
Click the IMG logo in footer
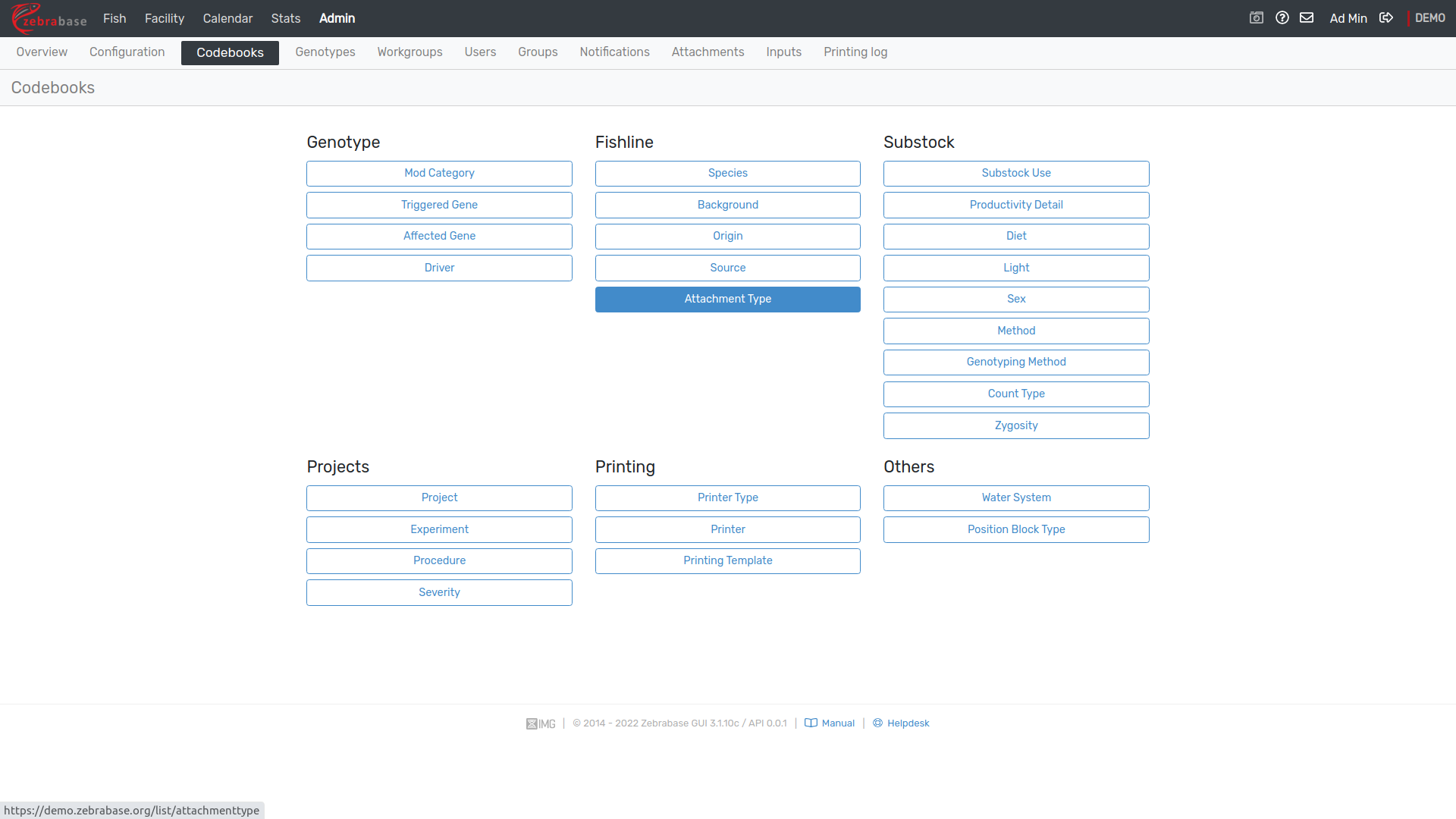[541, 723]
